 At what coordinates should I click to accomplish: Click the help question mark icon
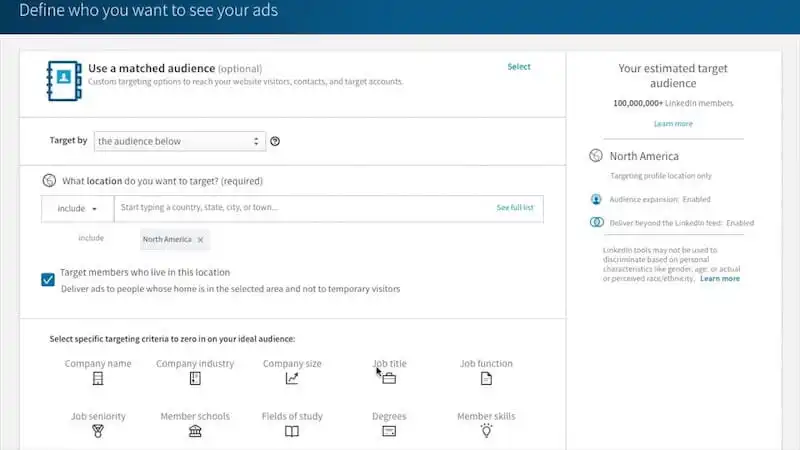click(275, 142)
